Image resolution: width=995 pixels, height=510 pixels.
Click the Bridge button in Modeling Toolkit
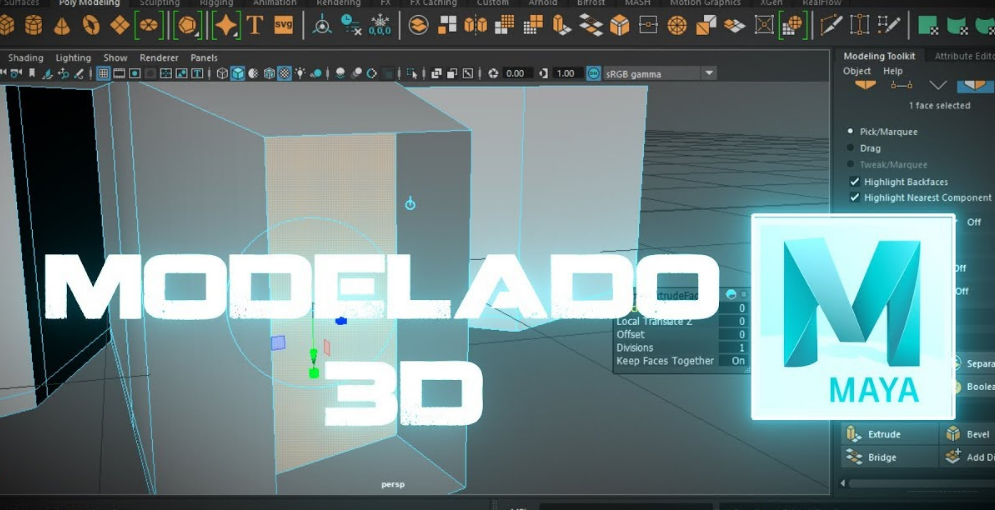pyautogui.click(x=889, y=457)
